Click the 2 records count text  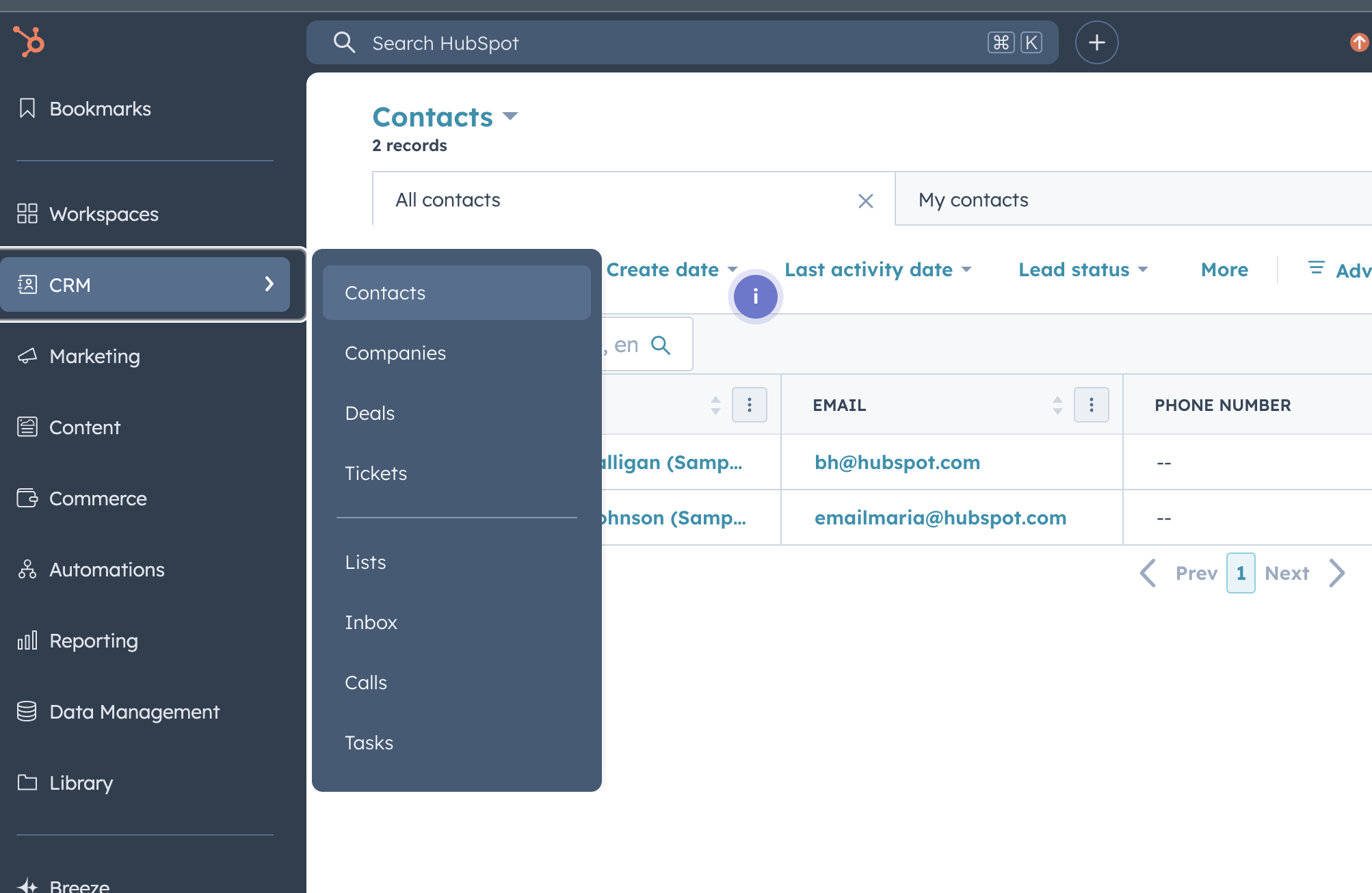(x=409, y=146)
